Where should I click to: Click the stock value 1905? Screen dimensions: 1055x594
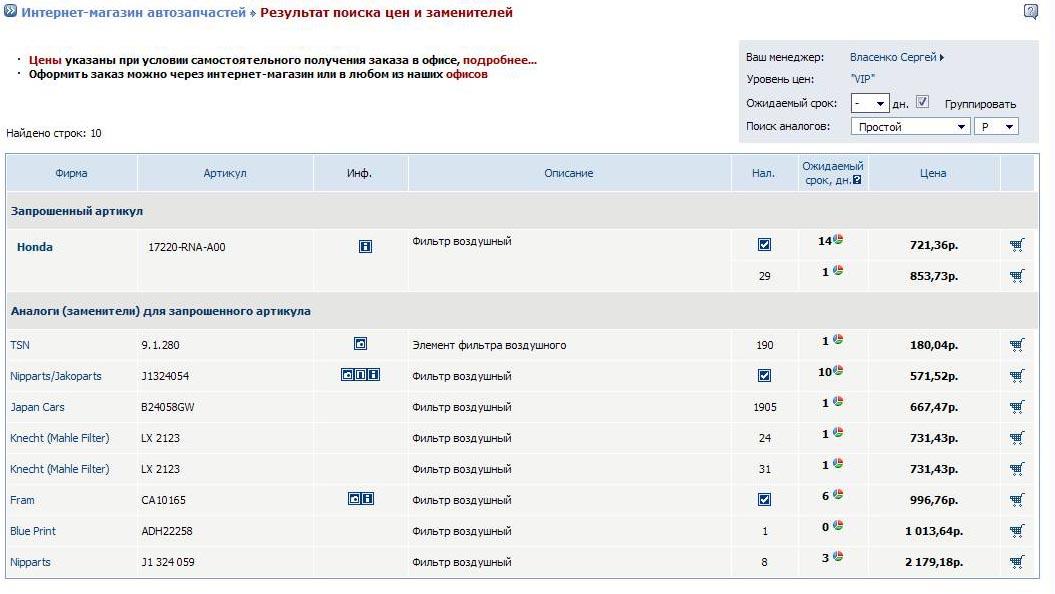pyautogui.click(x=765, y=407)
